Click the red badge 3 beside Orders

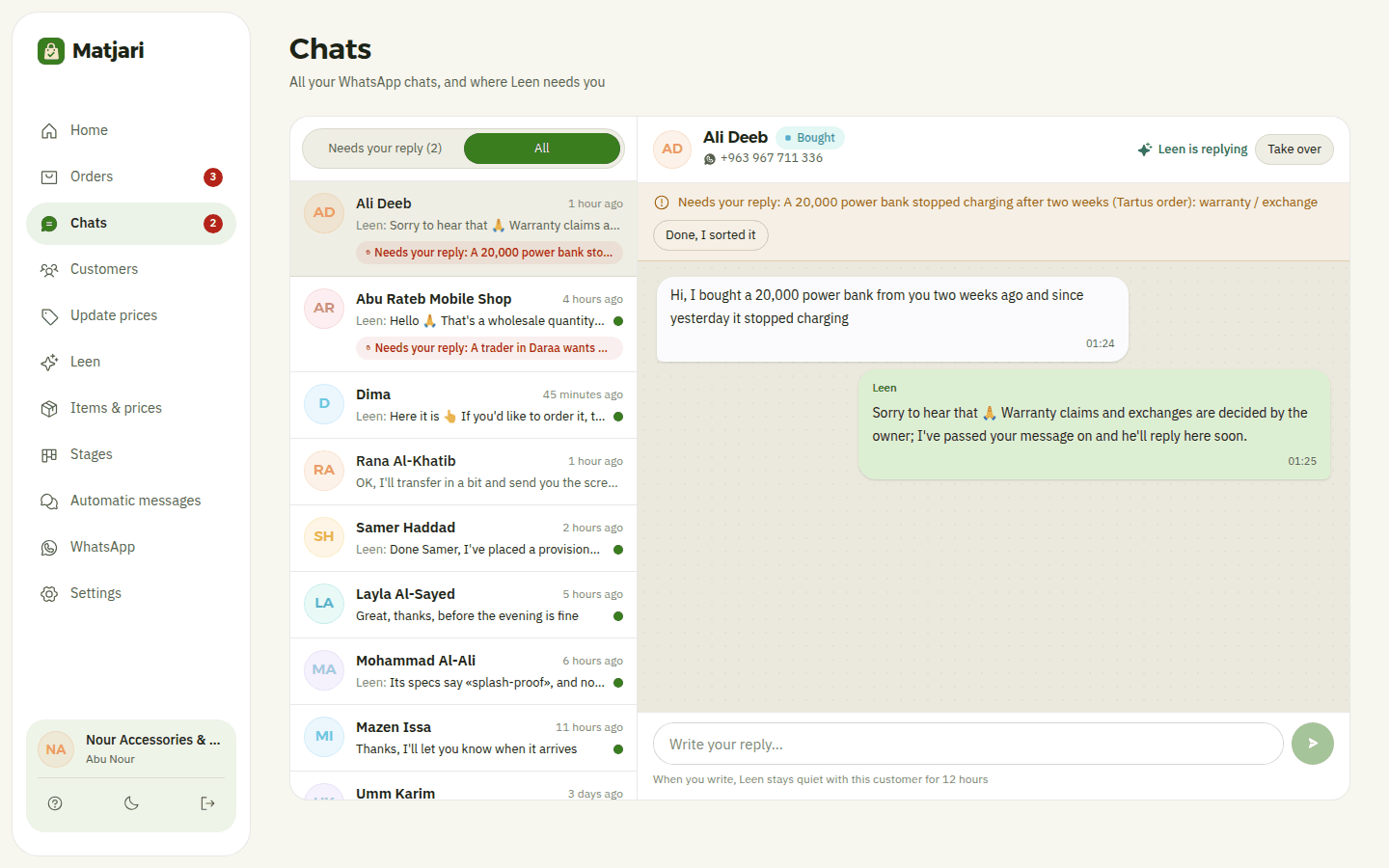point(213,177)
